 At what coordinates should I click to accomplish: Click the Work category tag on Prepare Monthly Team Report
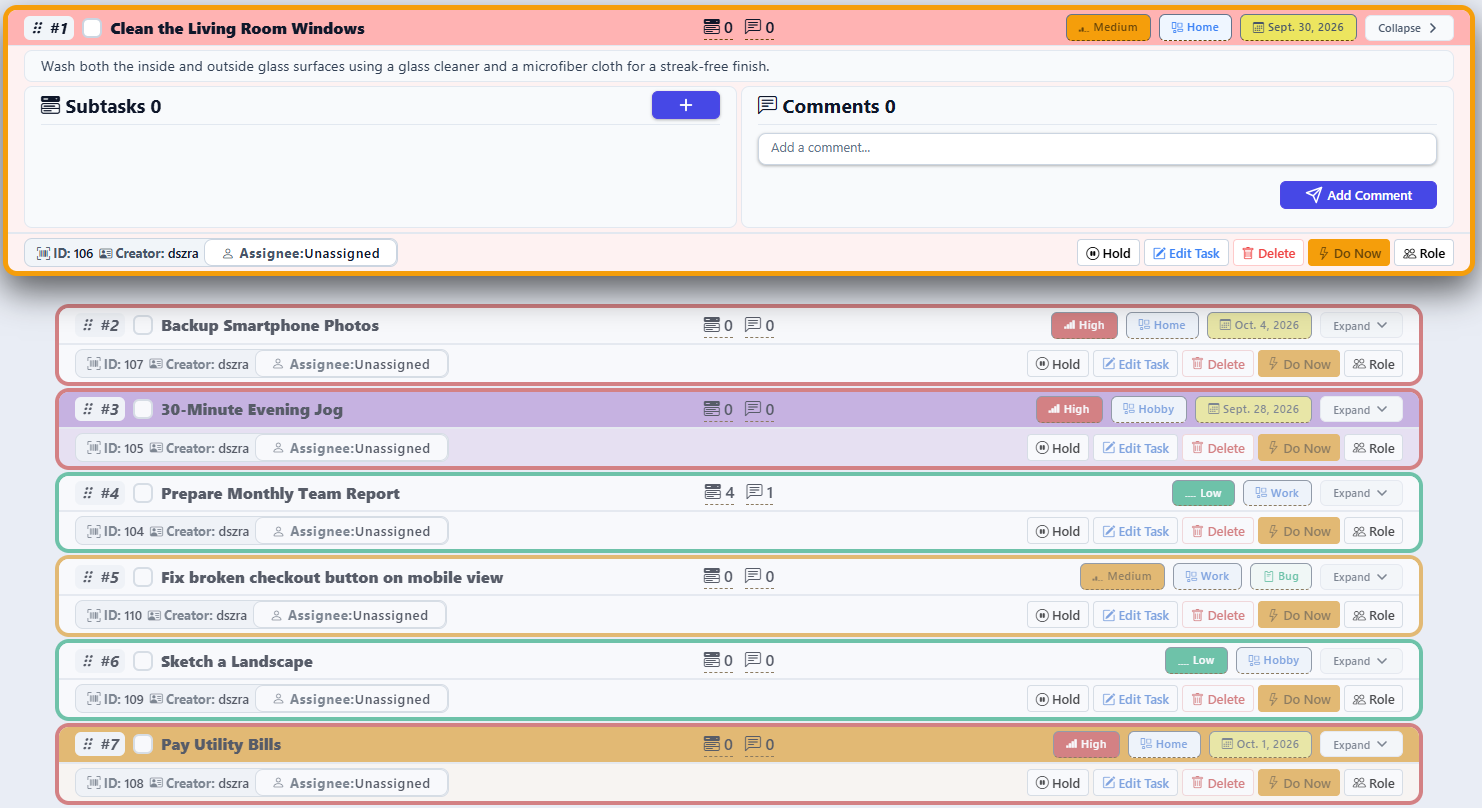[x=1277, y=493]
